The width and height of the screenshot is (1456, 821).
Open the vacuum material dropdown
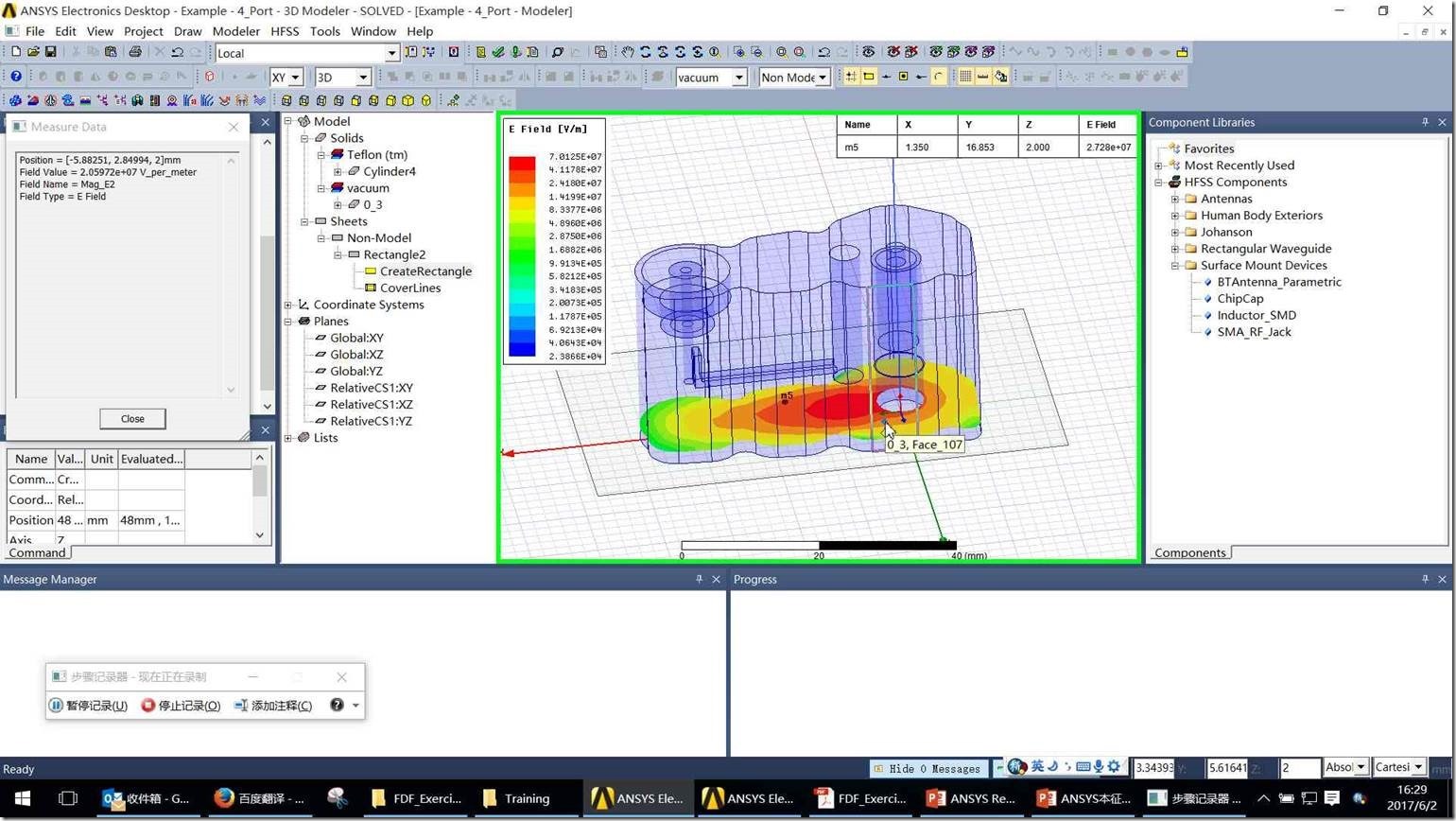click(739, 78)
